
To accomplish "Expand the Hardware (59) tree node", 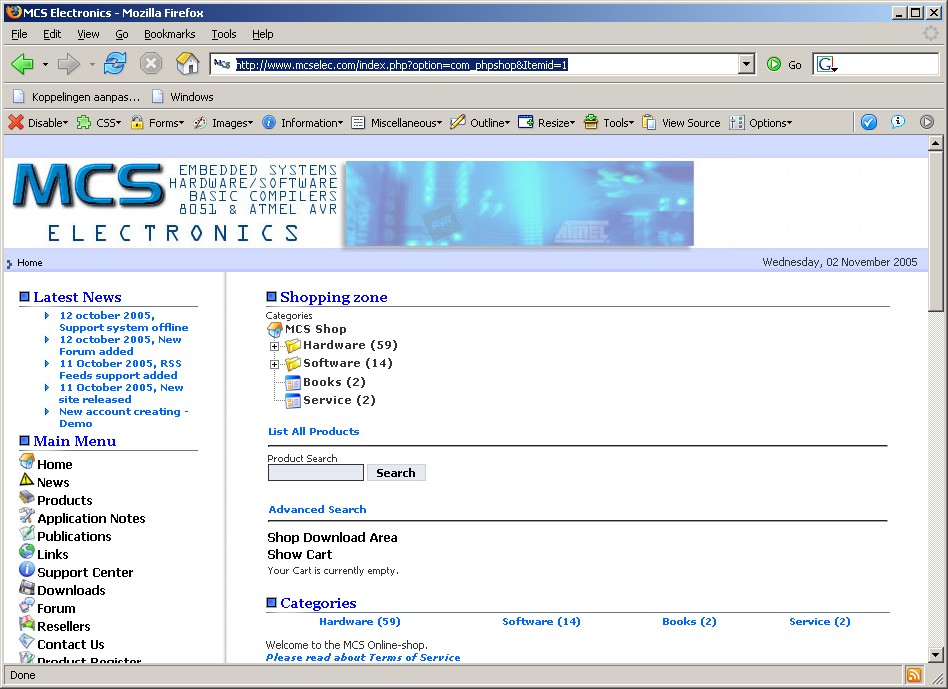I will [x=274, y=346].
